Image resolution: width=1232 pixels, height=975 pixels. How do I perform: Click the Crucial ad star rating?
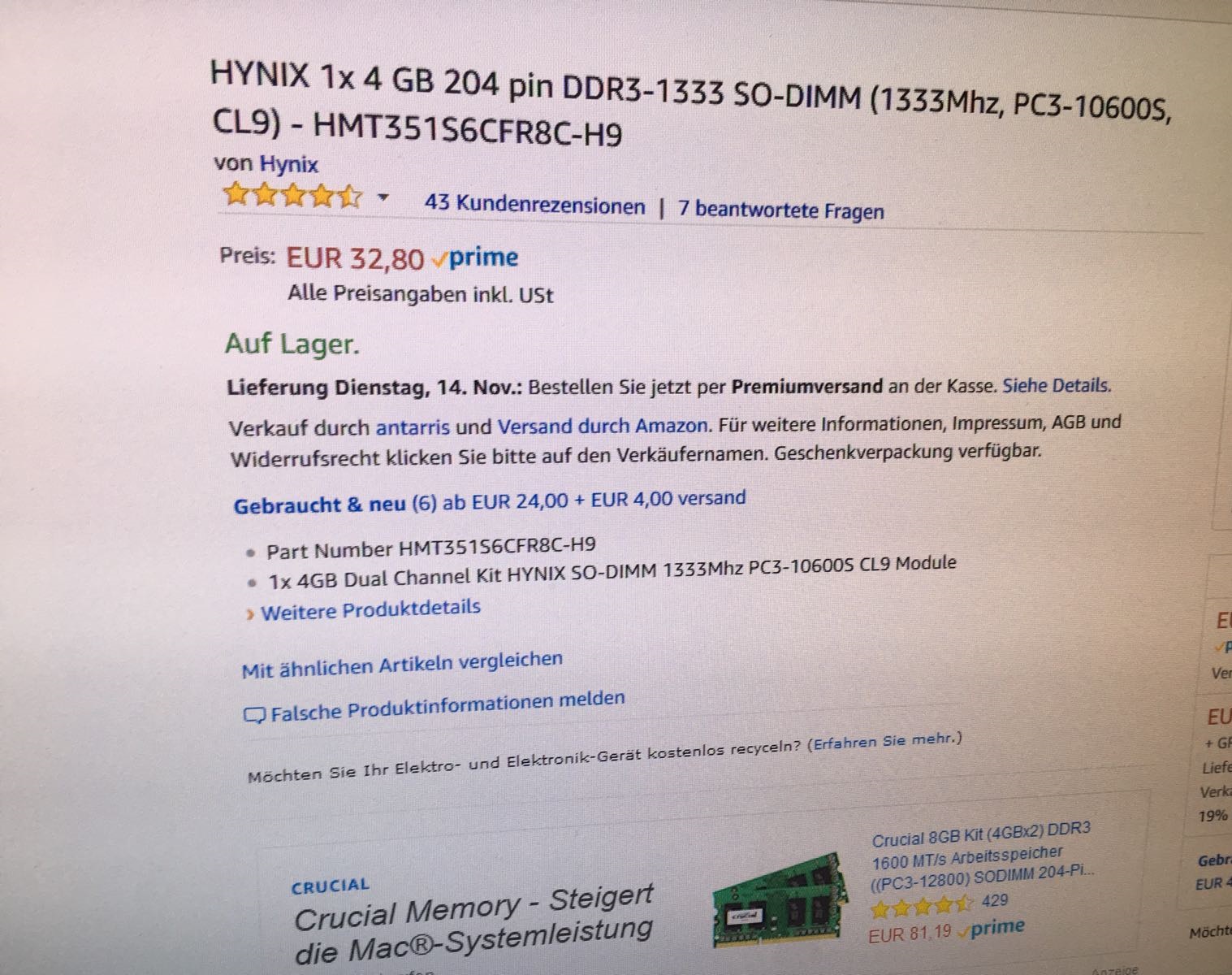(x=922, y=903)
